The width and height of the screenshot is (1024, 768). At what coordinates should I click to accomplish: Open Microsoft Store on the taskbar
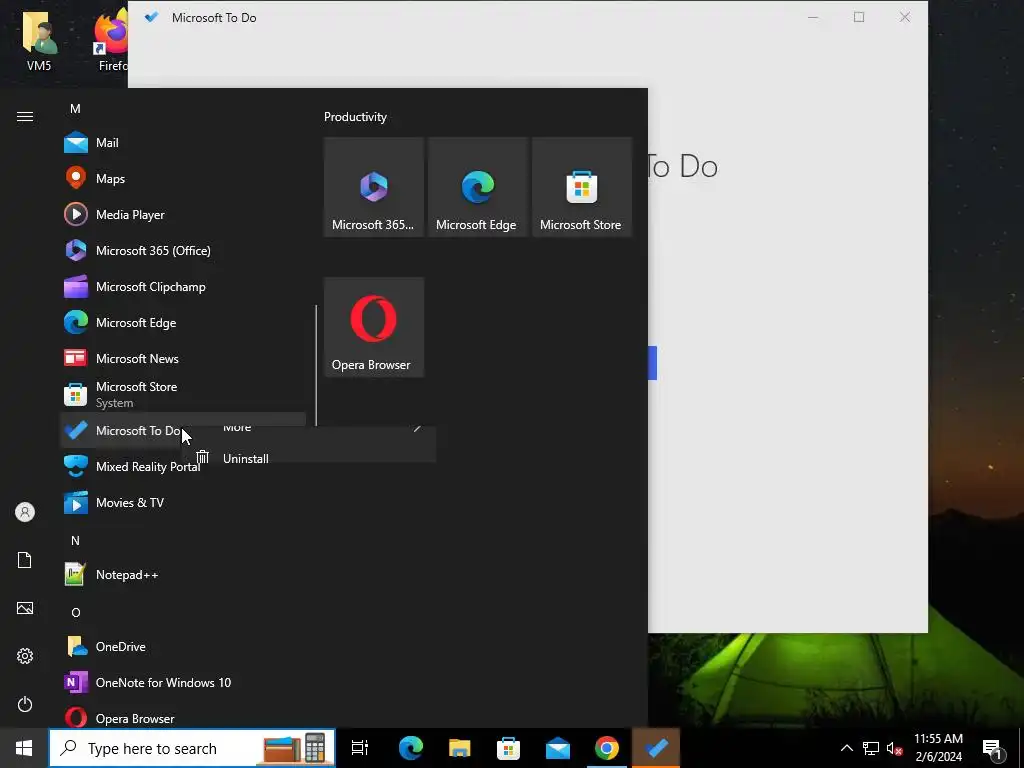509,748
